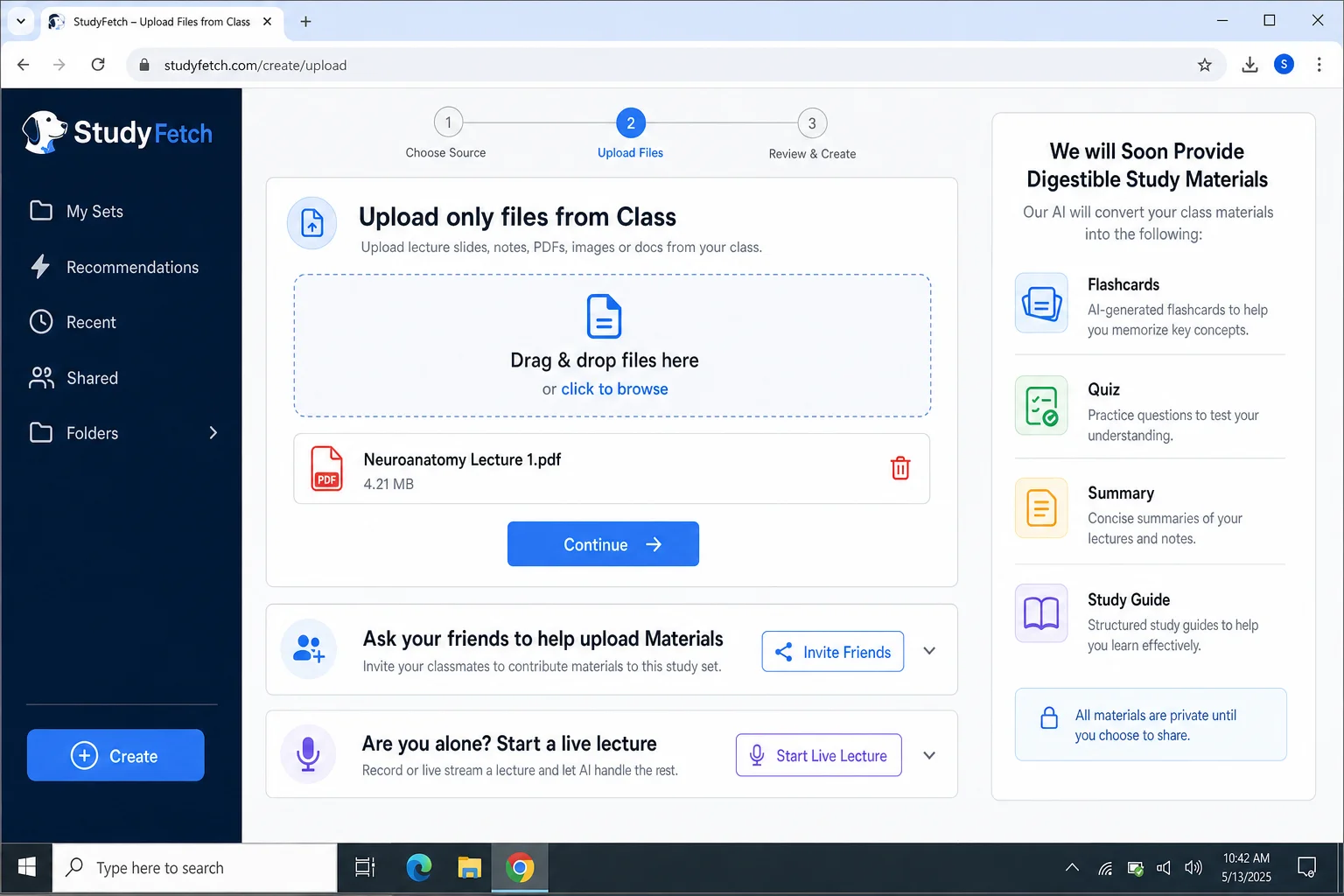Click the blue Create button
Image resolution: width=1344 pixels, height=896 pixels.
point(115,755)
